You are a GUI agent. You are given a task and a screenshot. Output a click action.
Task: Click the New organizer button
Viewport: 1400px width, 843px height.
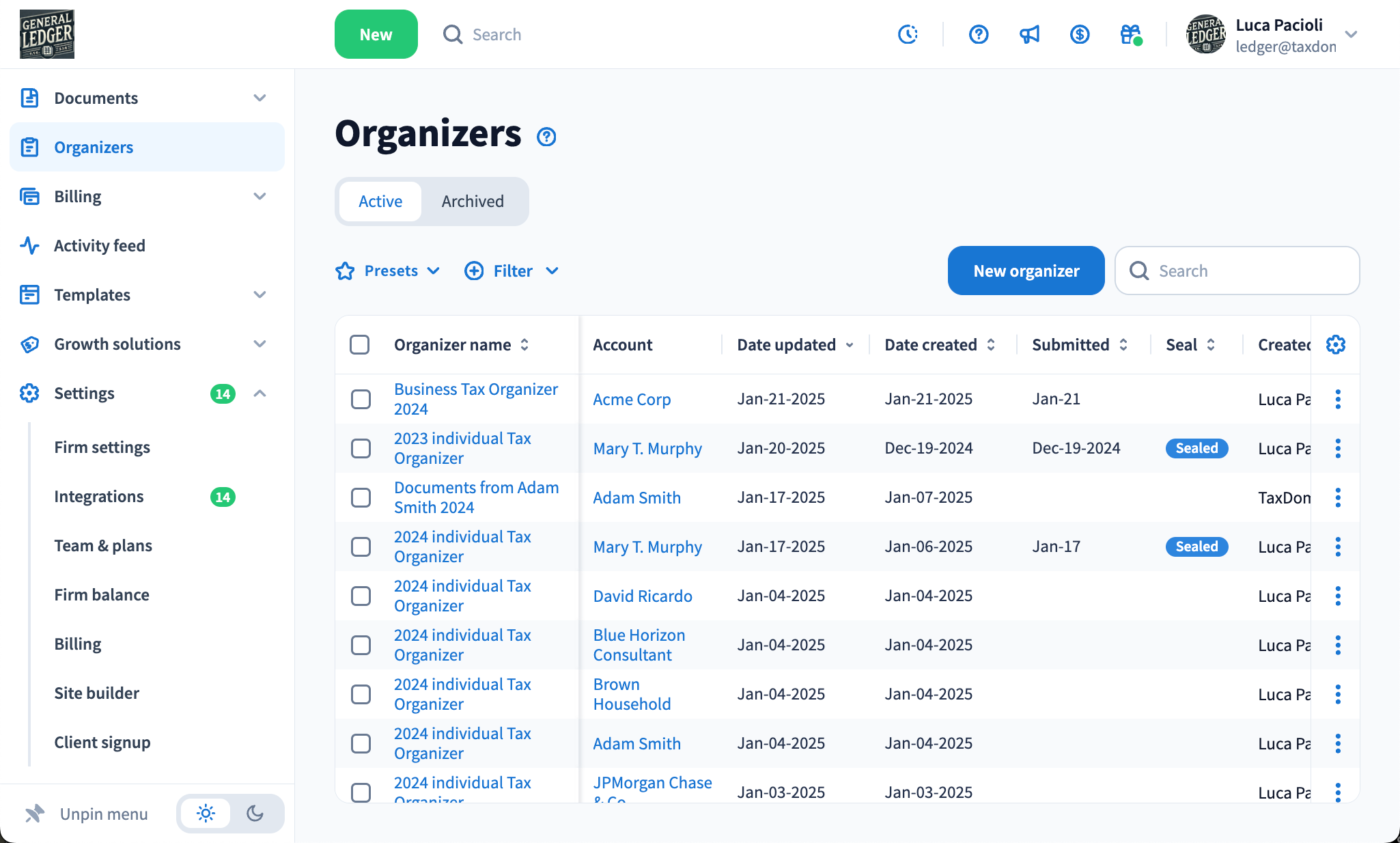1026,271
